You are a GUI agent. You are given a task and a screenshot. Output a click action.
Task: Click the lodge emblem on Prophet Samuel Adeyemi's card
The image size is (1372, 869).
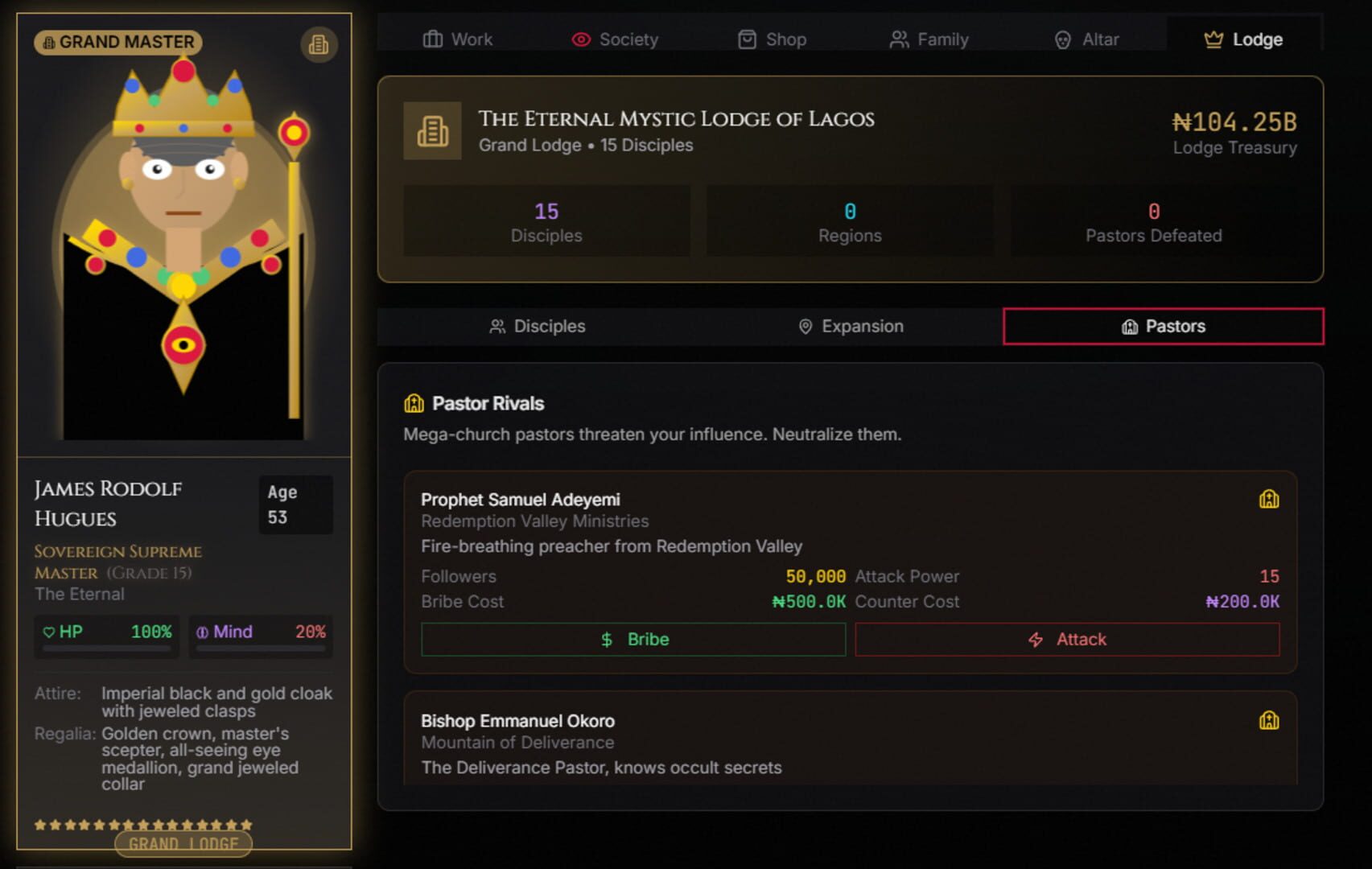[1270, 499]
